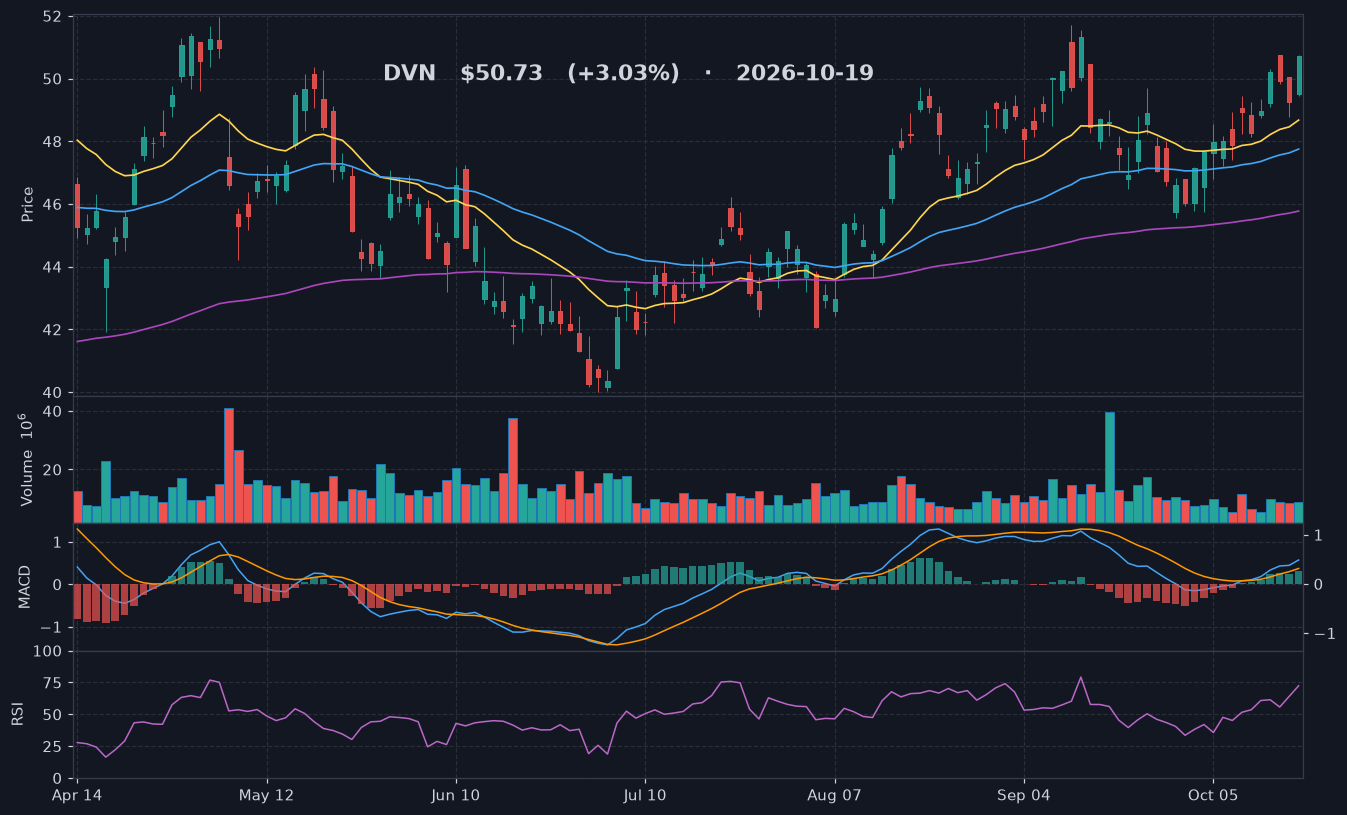Select the 44 tick on the Price axis
Screen dimensions: 1347x815
coord(53,267)
